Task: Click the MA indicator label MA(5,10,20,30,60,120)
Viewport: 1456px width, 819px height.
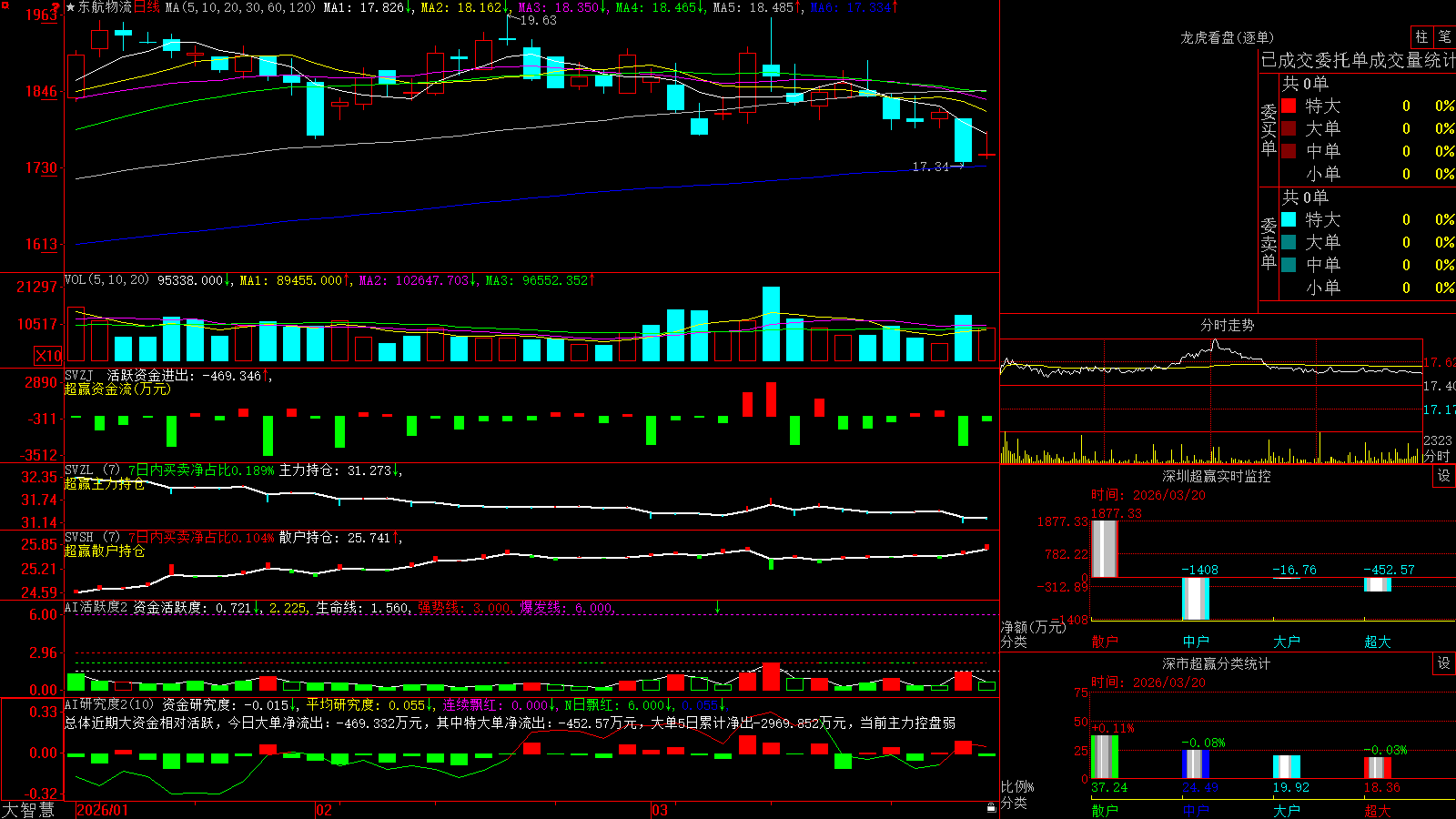Action: click(240, 7)
